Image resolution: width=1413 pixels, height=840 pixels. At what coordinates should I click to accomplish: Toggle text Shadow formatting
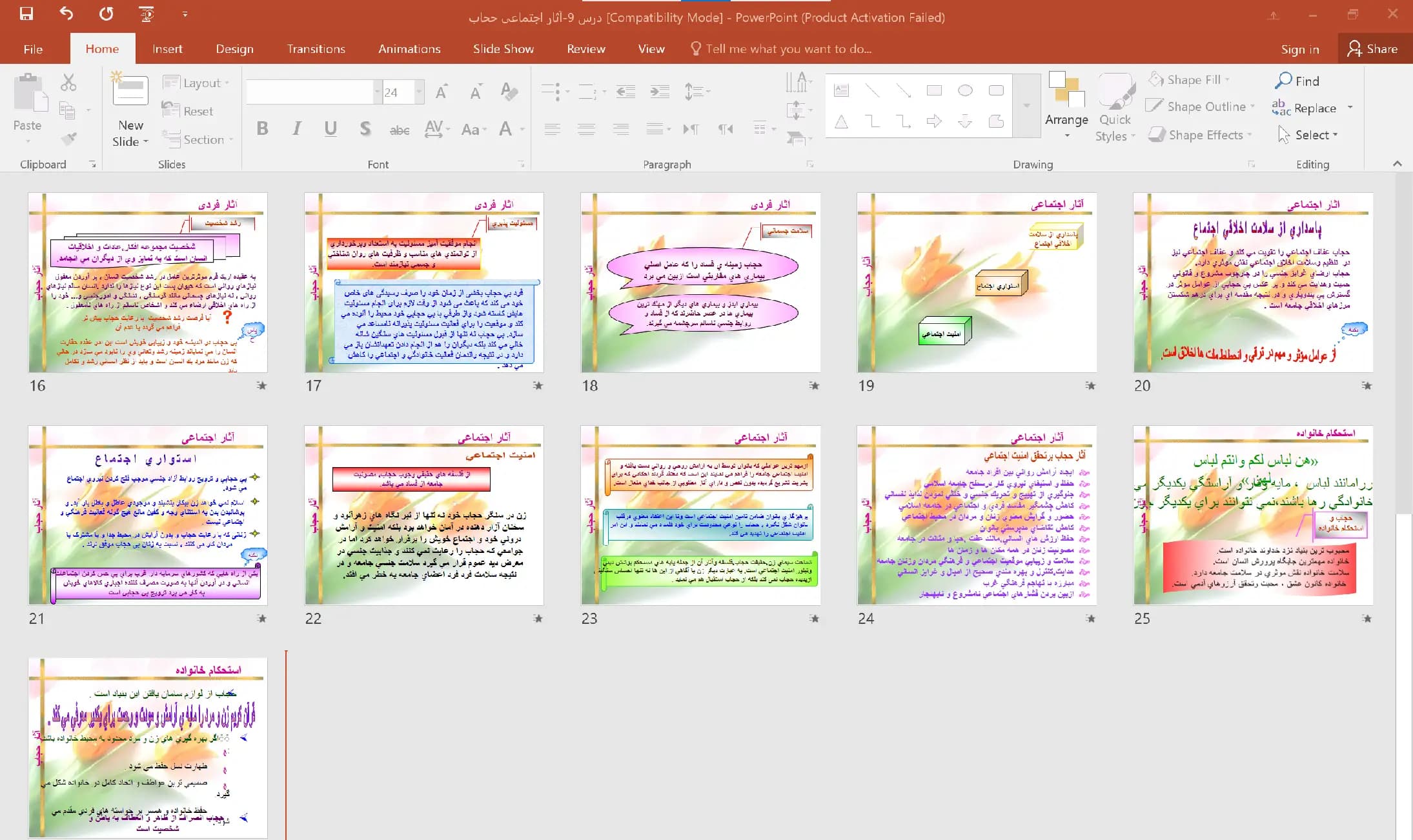pyautogui.click(x=365, y=128)
